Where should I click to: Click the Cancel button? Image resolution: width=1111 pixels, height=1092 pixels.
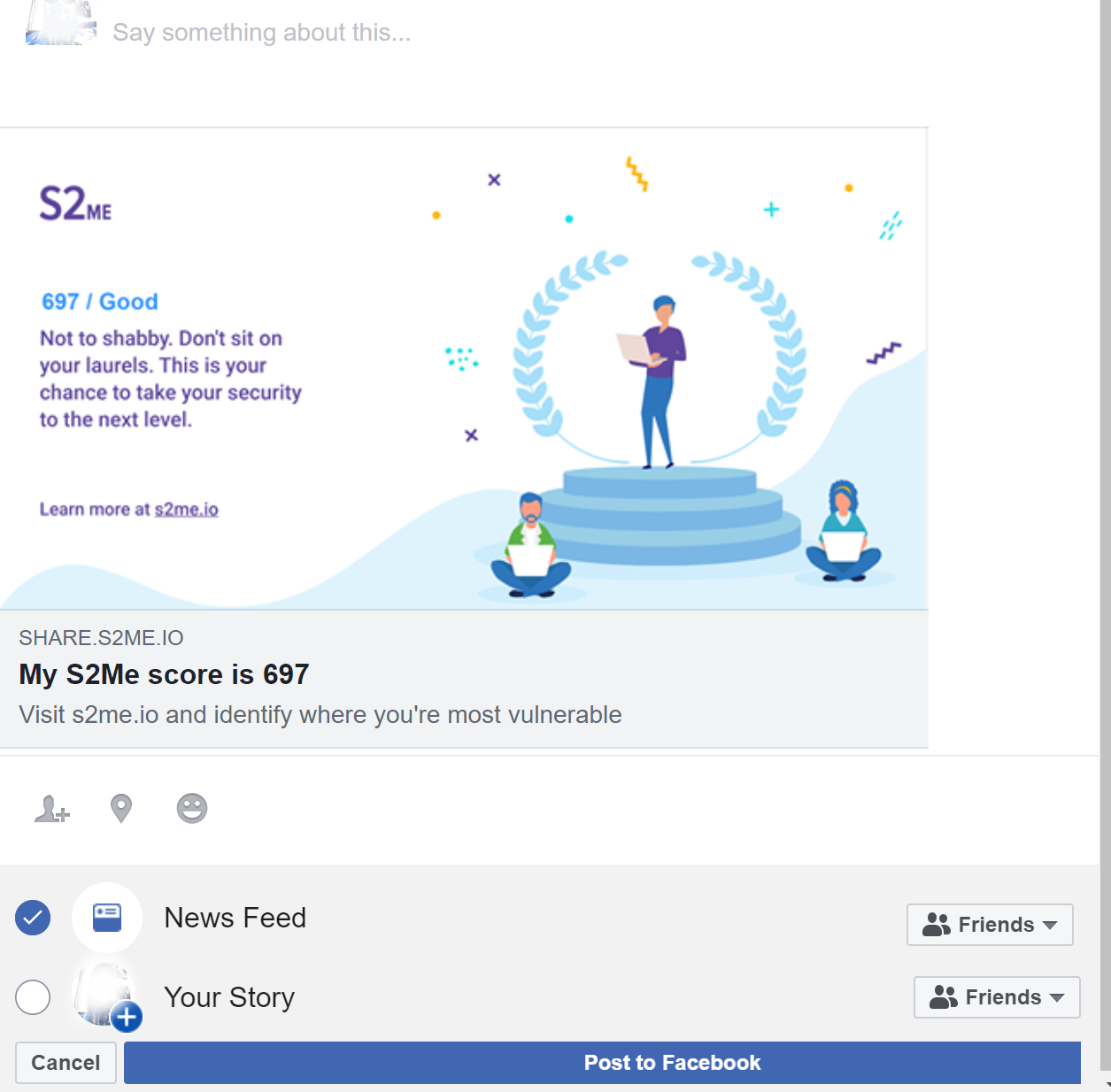(x=66, y=1063)
